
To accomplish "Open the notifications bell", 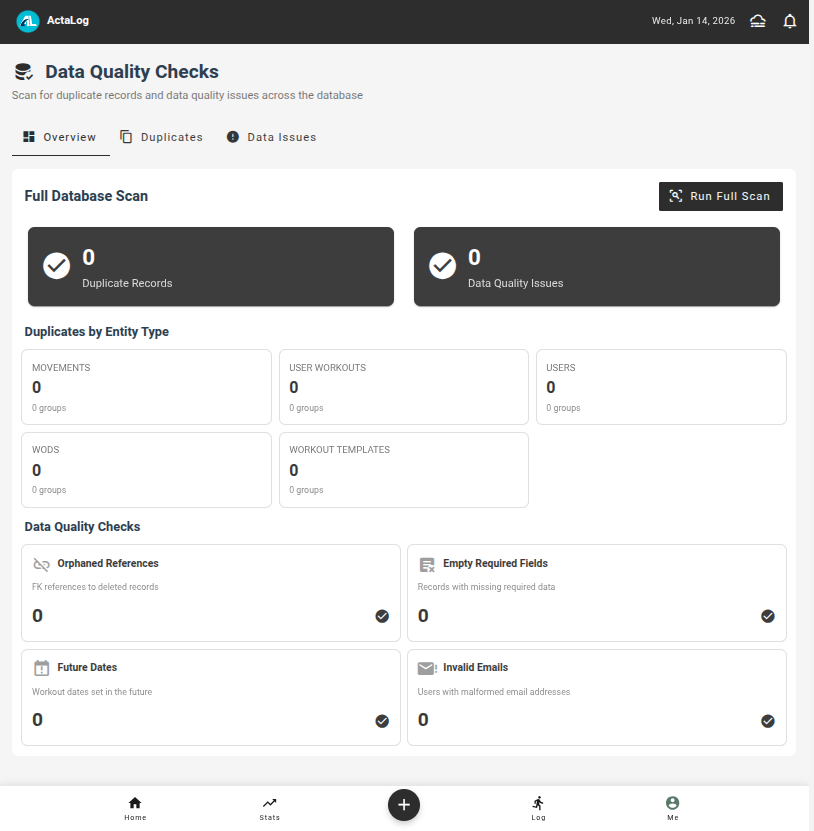I will tap(790, 21).
